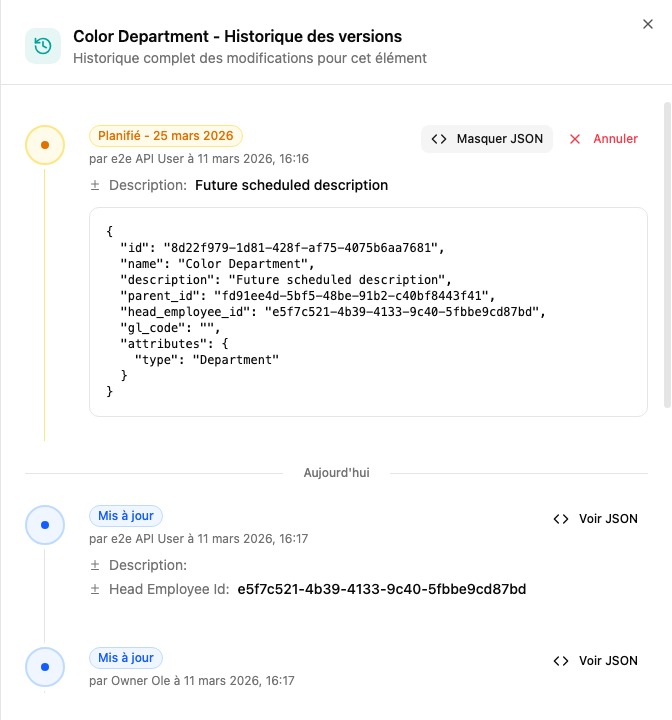Click the 'Planifié - 25 mars 2026' badge

[x=166, y=136]
